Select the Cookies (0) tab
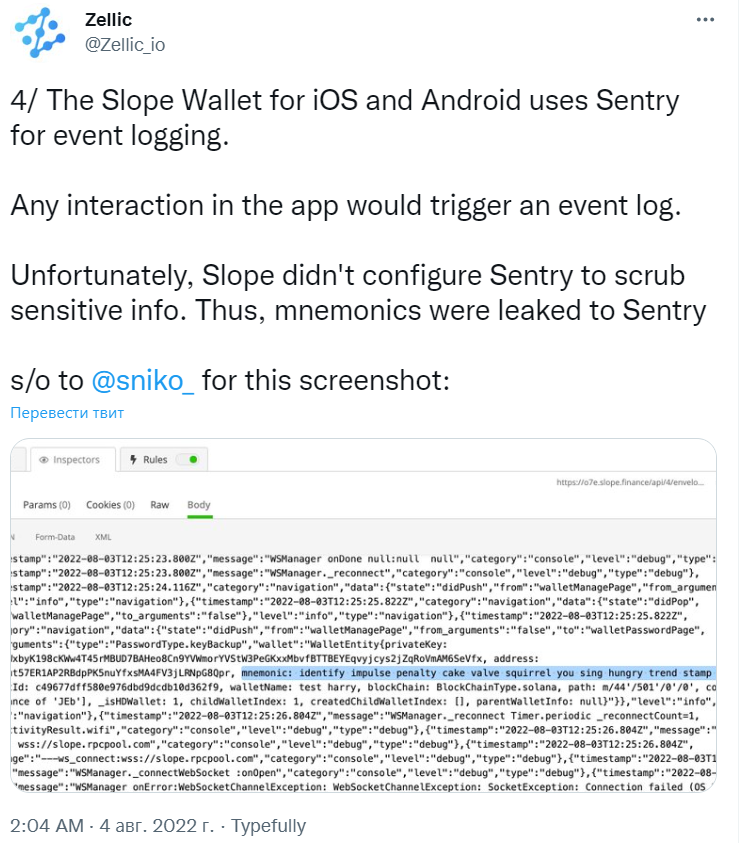The height and width of the screenshot is (843, 748). point(110,505)
